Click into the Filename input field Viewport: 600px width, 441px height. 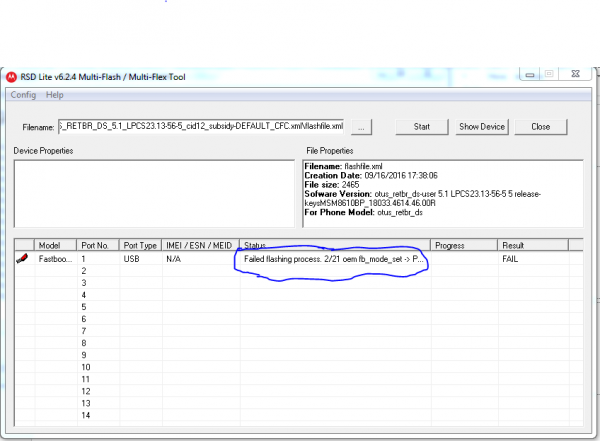pyautogui.click(x=201, y=126)
